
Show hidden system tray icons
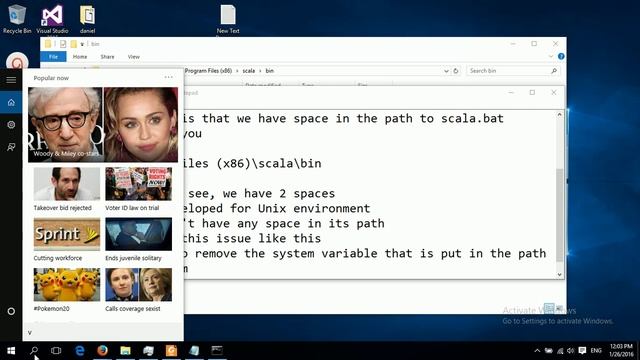pos(537,351)
